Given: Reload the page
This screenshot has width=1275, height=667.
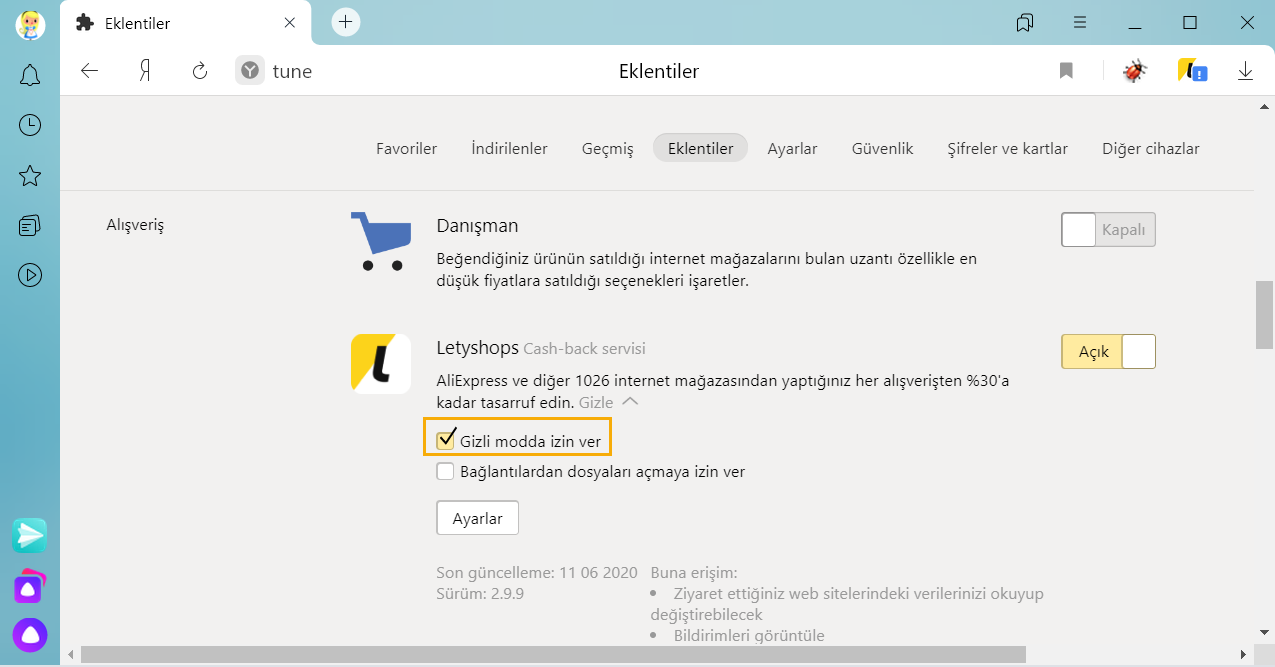Looking at the screenshot, I should click(x=200, y=71).
